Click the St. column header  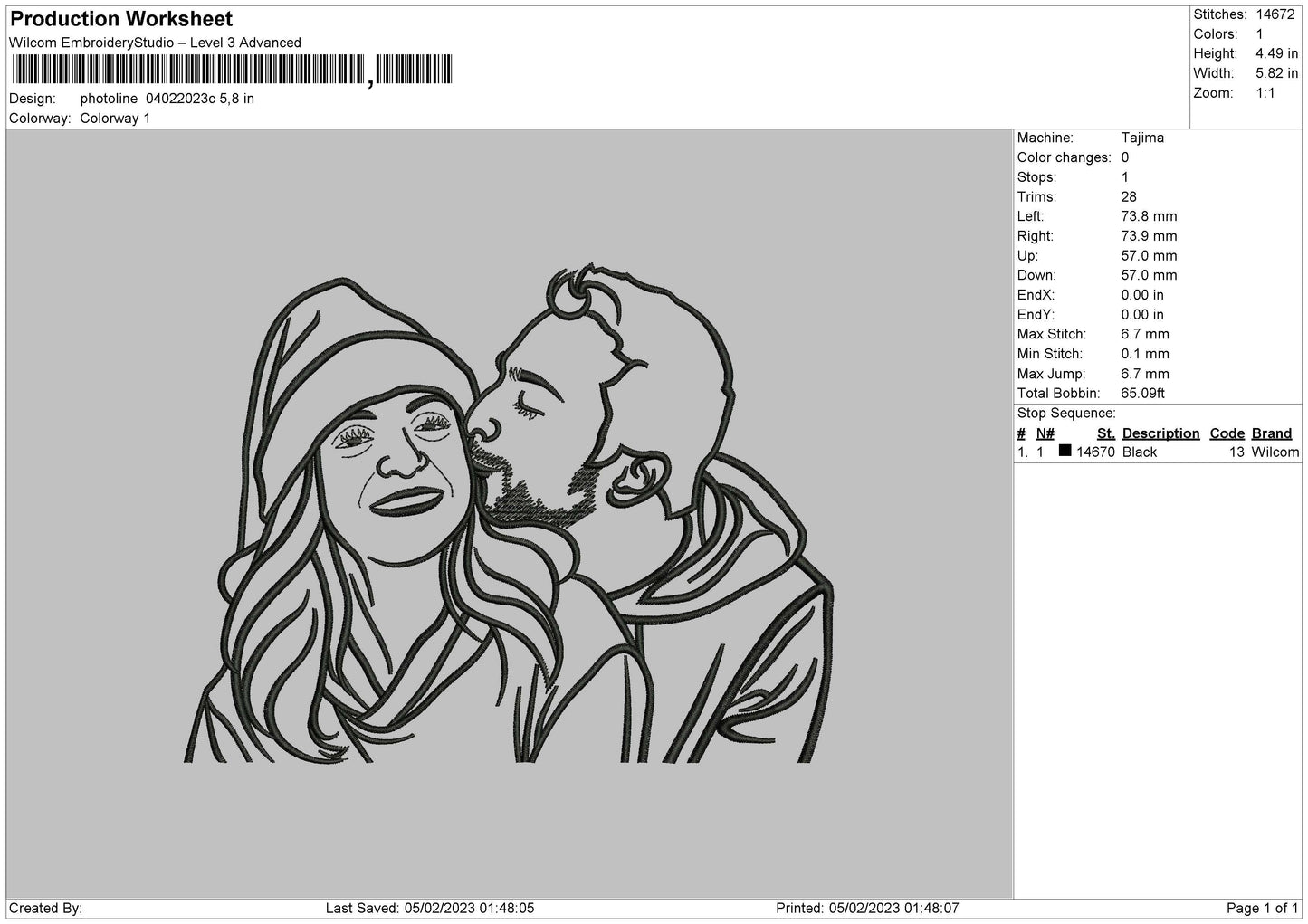[x=1105, y=433]
